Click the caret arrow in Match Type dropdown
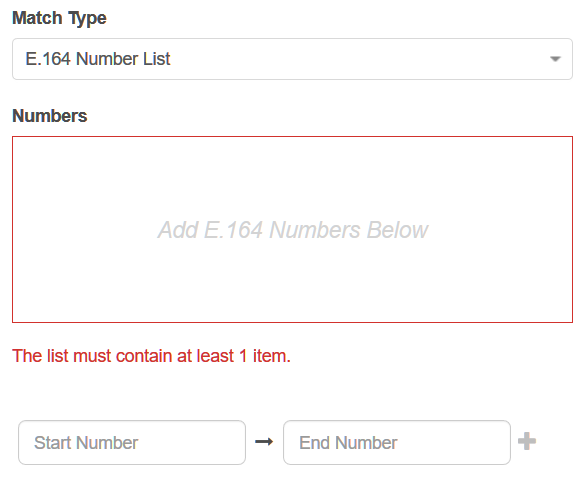 555,59
